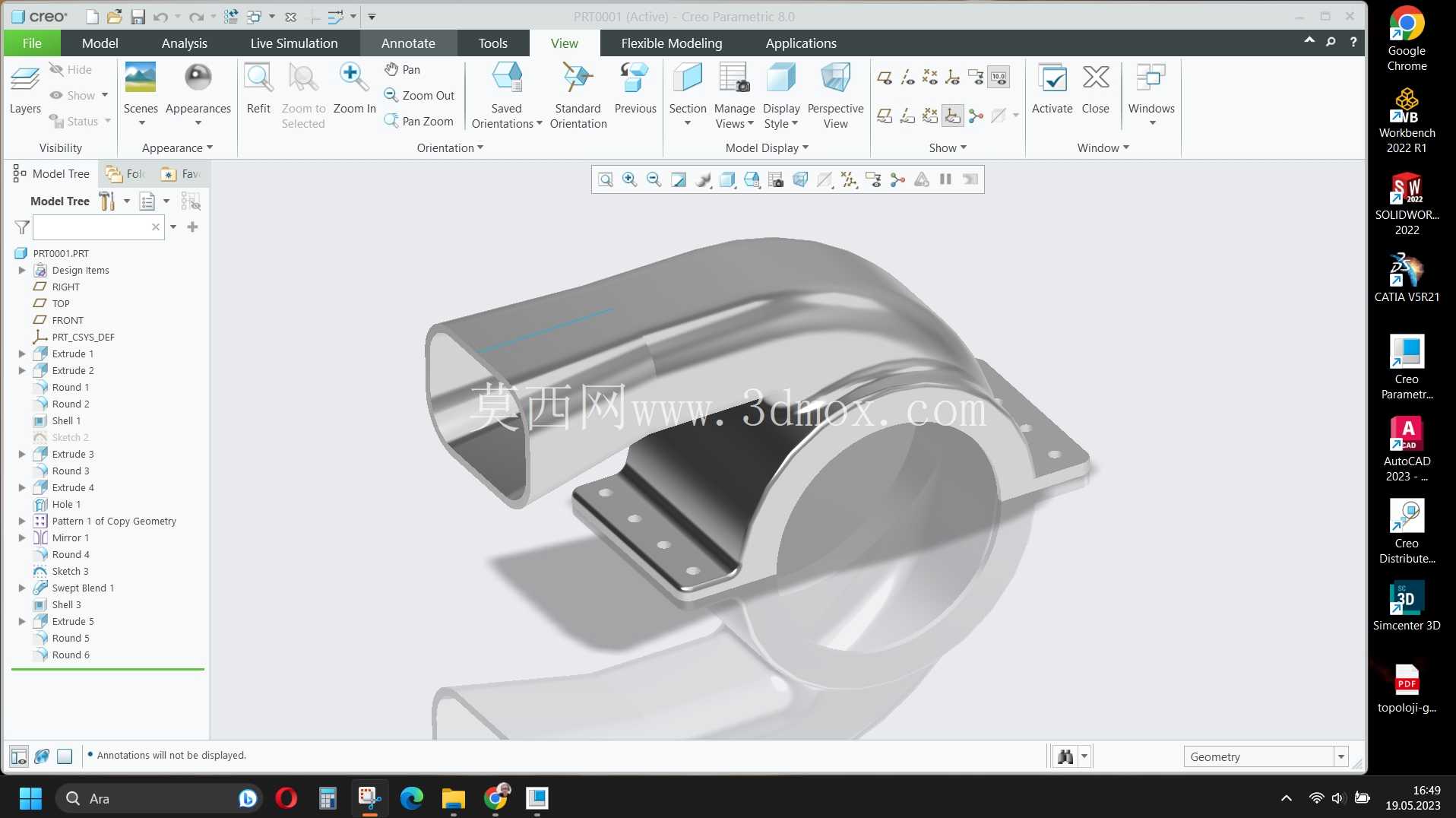This screenshot has width=1456, height=818.
Task: Toggle point display in Show group
Action: [929, 77]
